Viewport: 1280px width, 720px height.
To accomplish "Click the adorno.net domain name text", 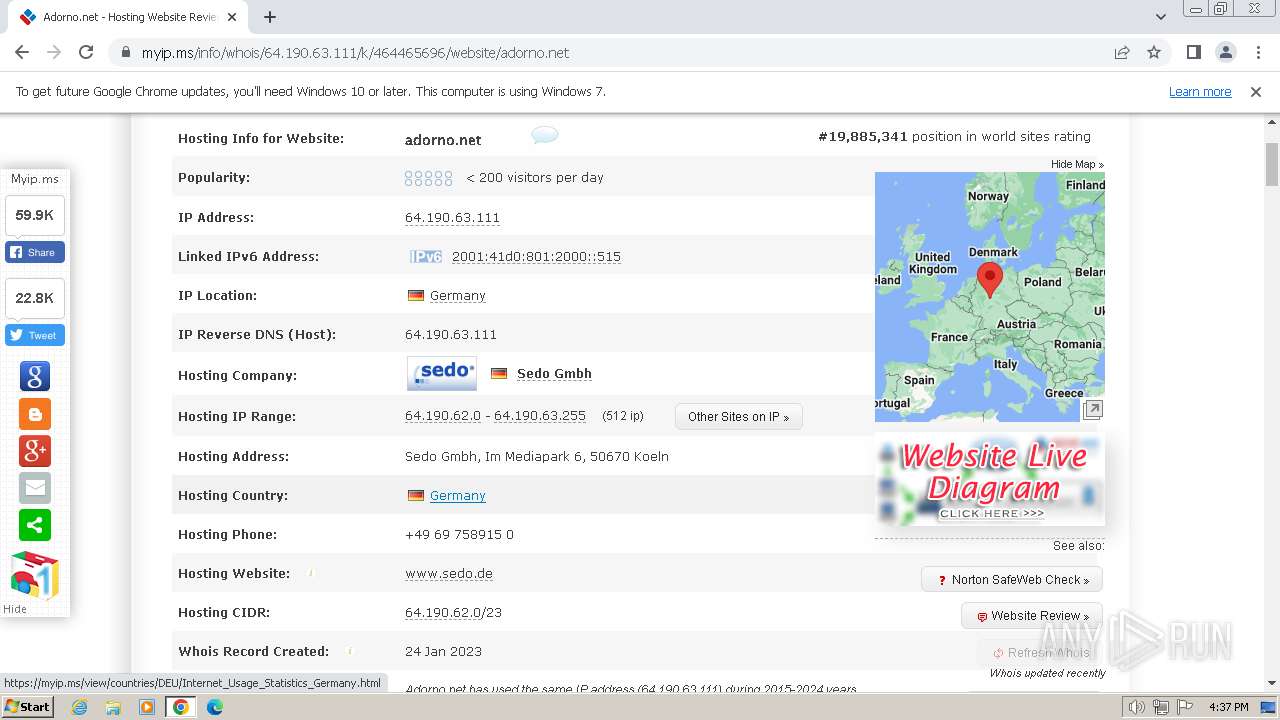I will 443,140.
